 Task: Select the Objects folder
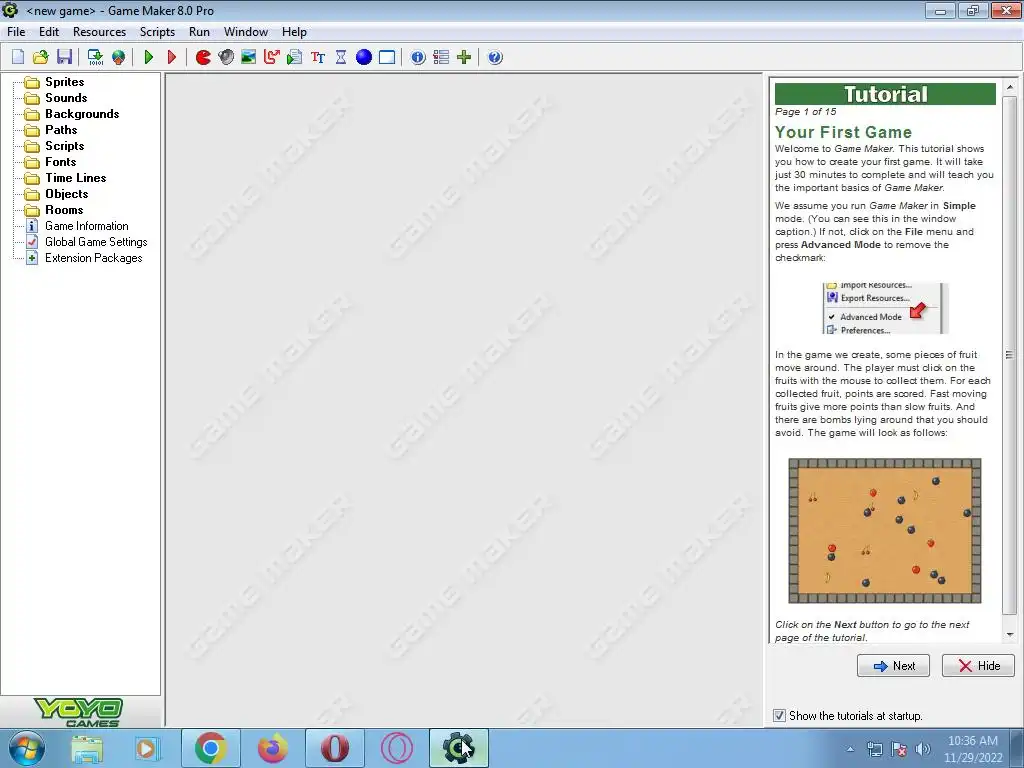click(x=57, y=194)
